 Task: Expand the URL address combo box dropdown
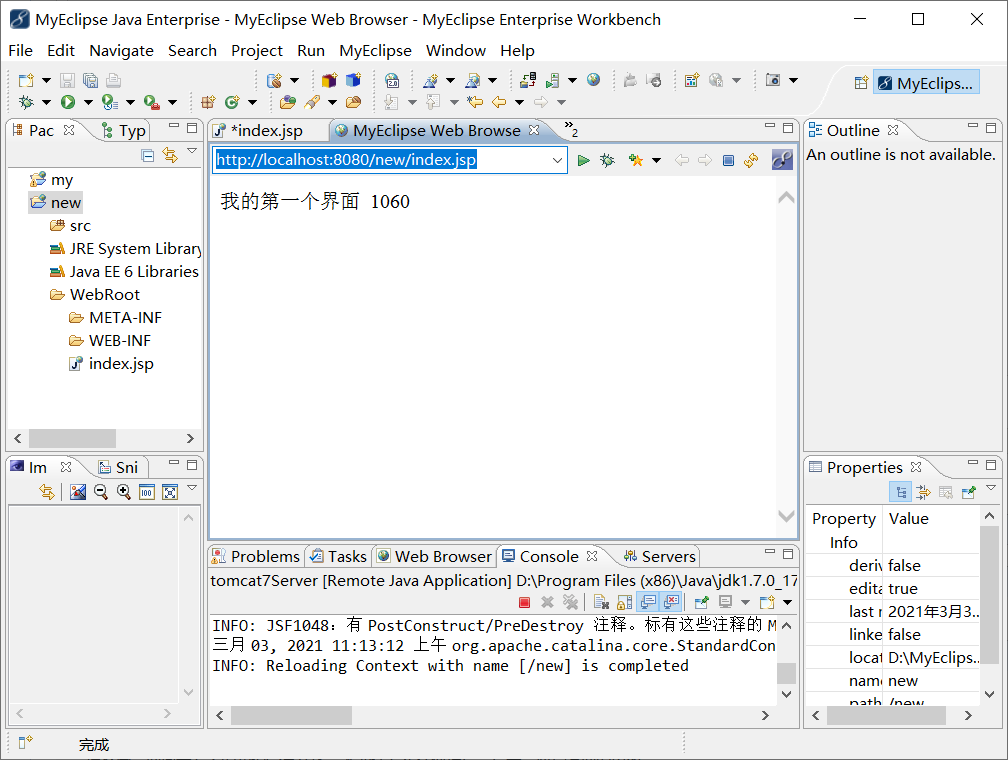[x=557, y=160]
